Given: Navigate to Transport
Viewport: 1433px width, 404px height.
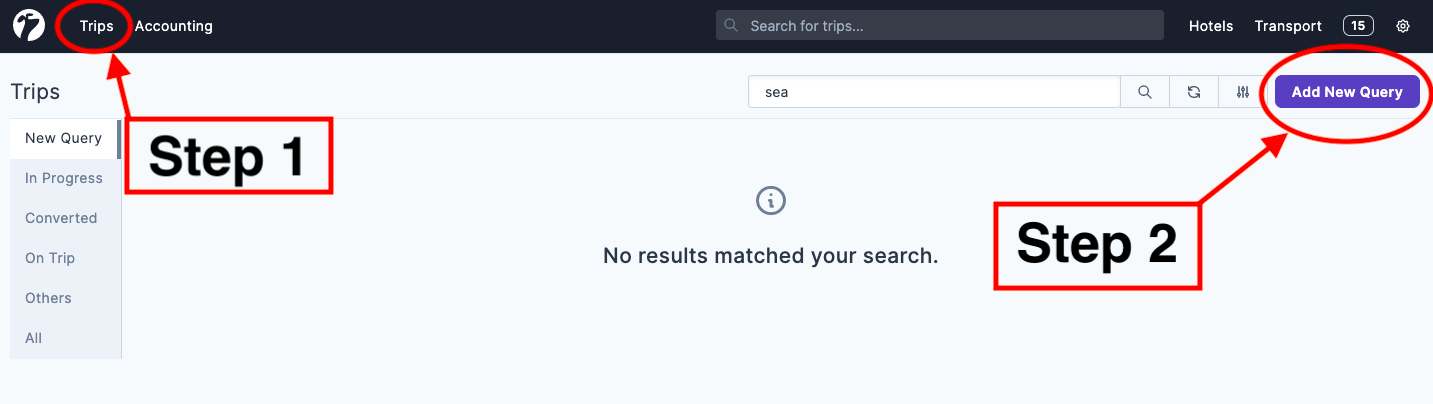Looking at the screenshot, I should coord(1288,26).
